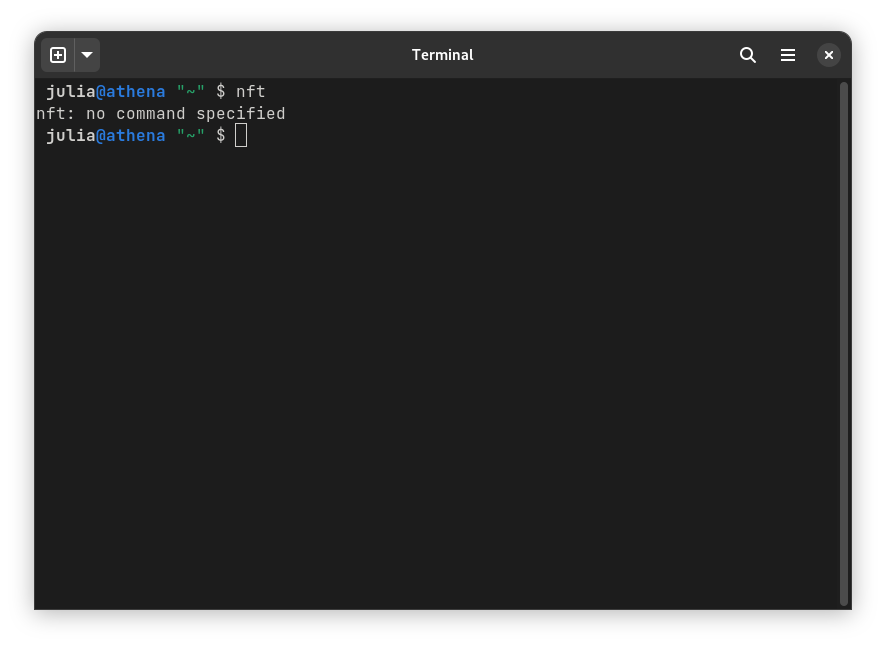Click @athena hostname in first prompt

pyautogui.click(x=131, y=92)
